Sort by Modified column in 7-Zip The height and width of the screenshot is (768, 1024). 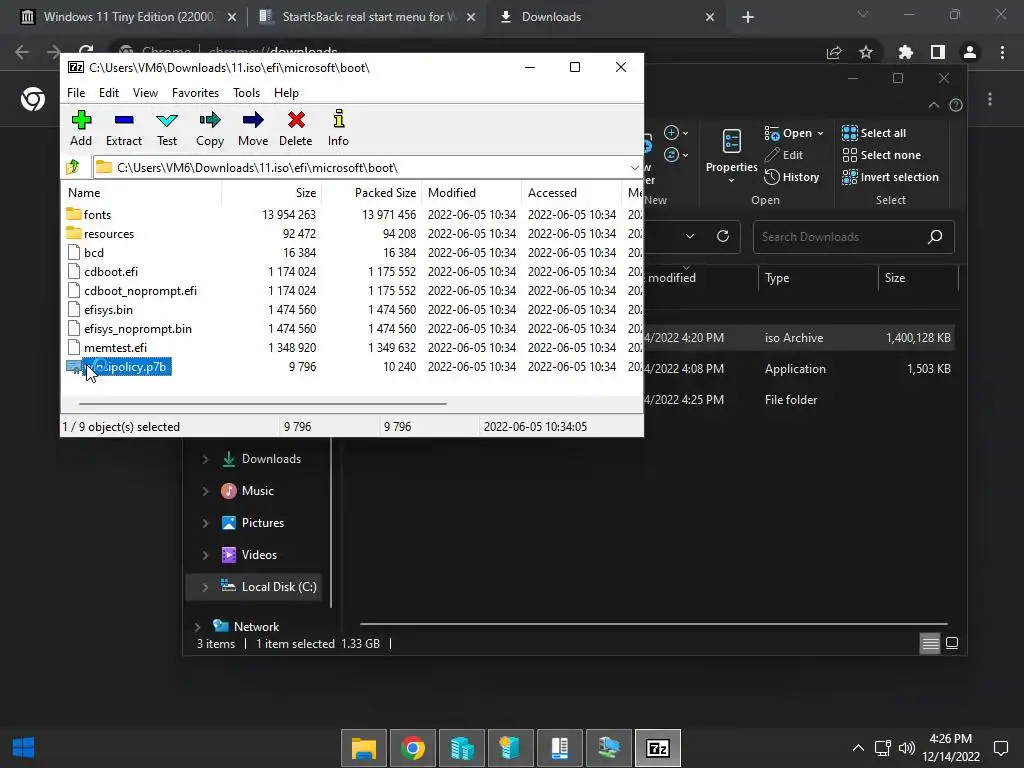(472, 193)
